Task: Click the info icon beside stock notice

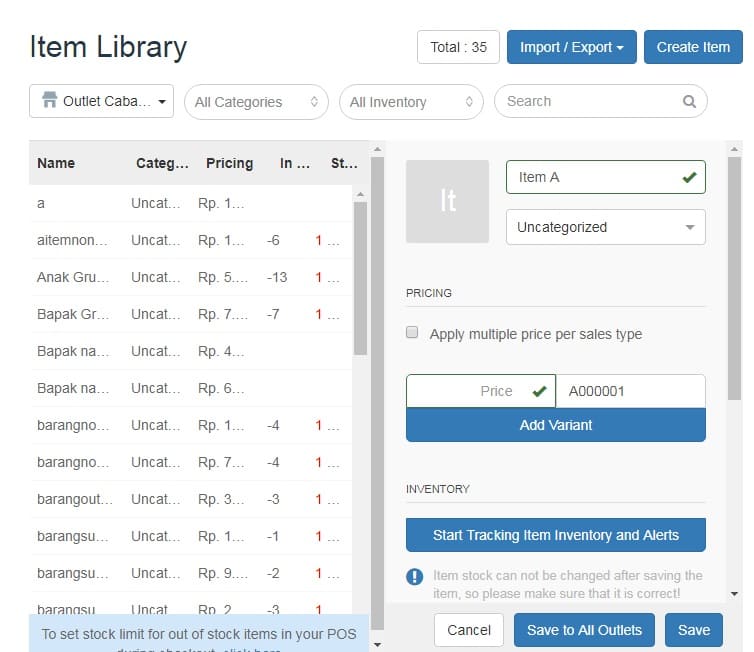Action: pos(414,577)
